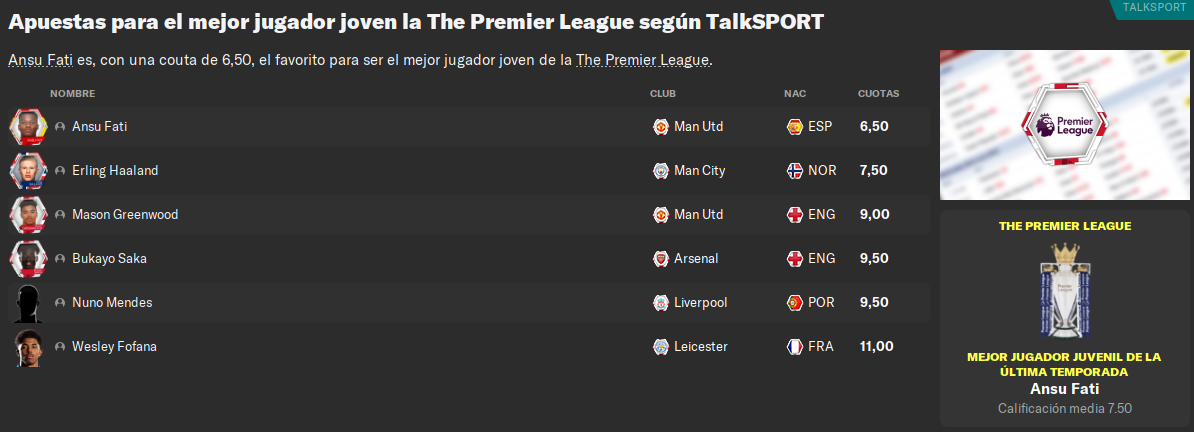This screenshot has width=1194, height=432.
Task: Click Ansu Fati link in headline sentence
Action: pyautogui.click(x=40, y=60)
